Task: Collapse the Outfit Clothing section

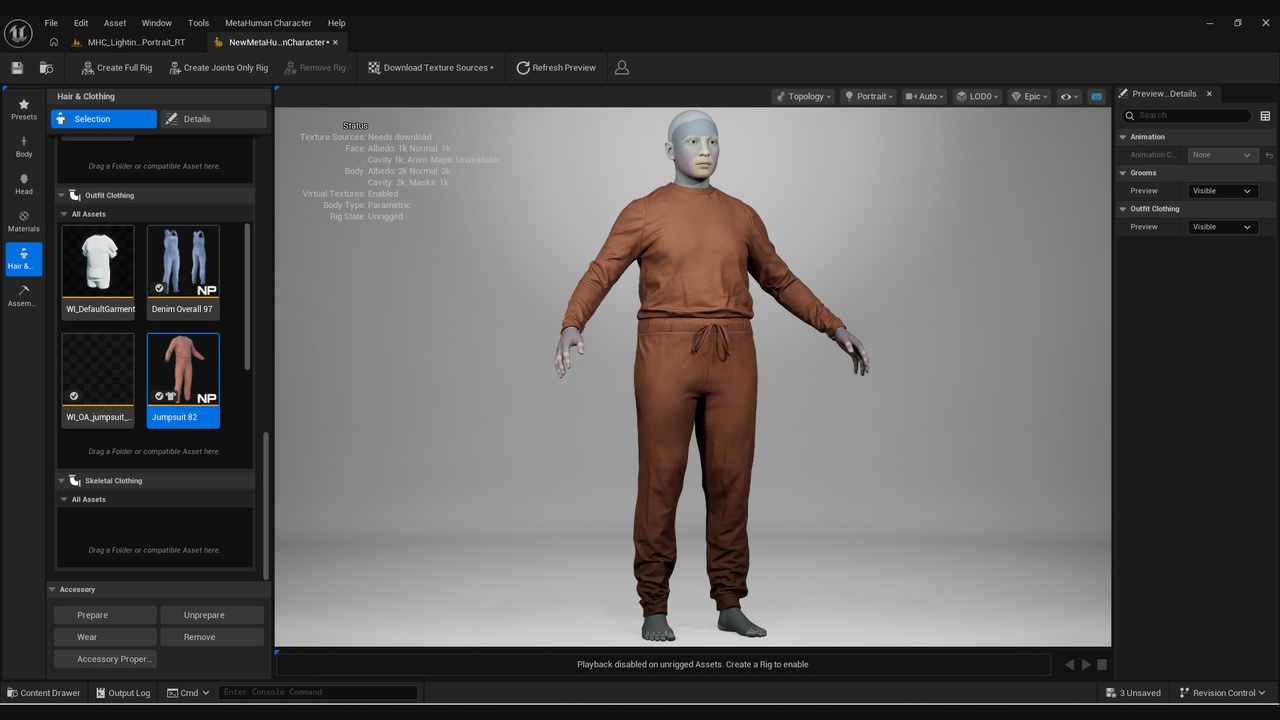Action: point(61,195)
